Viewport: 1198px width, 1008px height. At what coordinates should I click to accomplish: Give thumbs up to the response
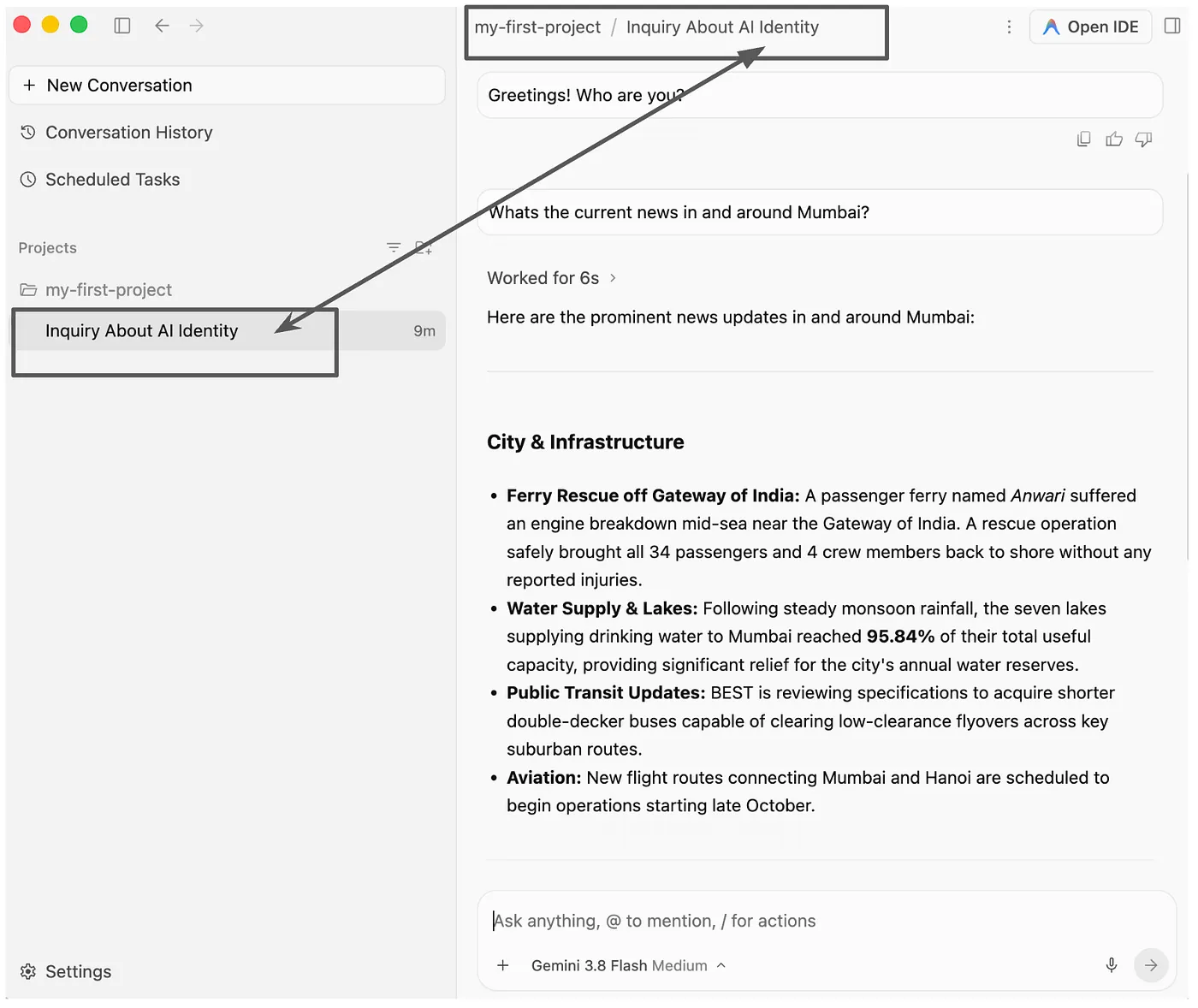tap(1114, 139)
